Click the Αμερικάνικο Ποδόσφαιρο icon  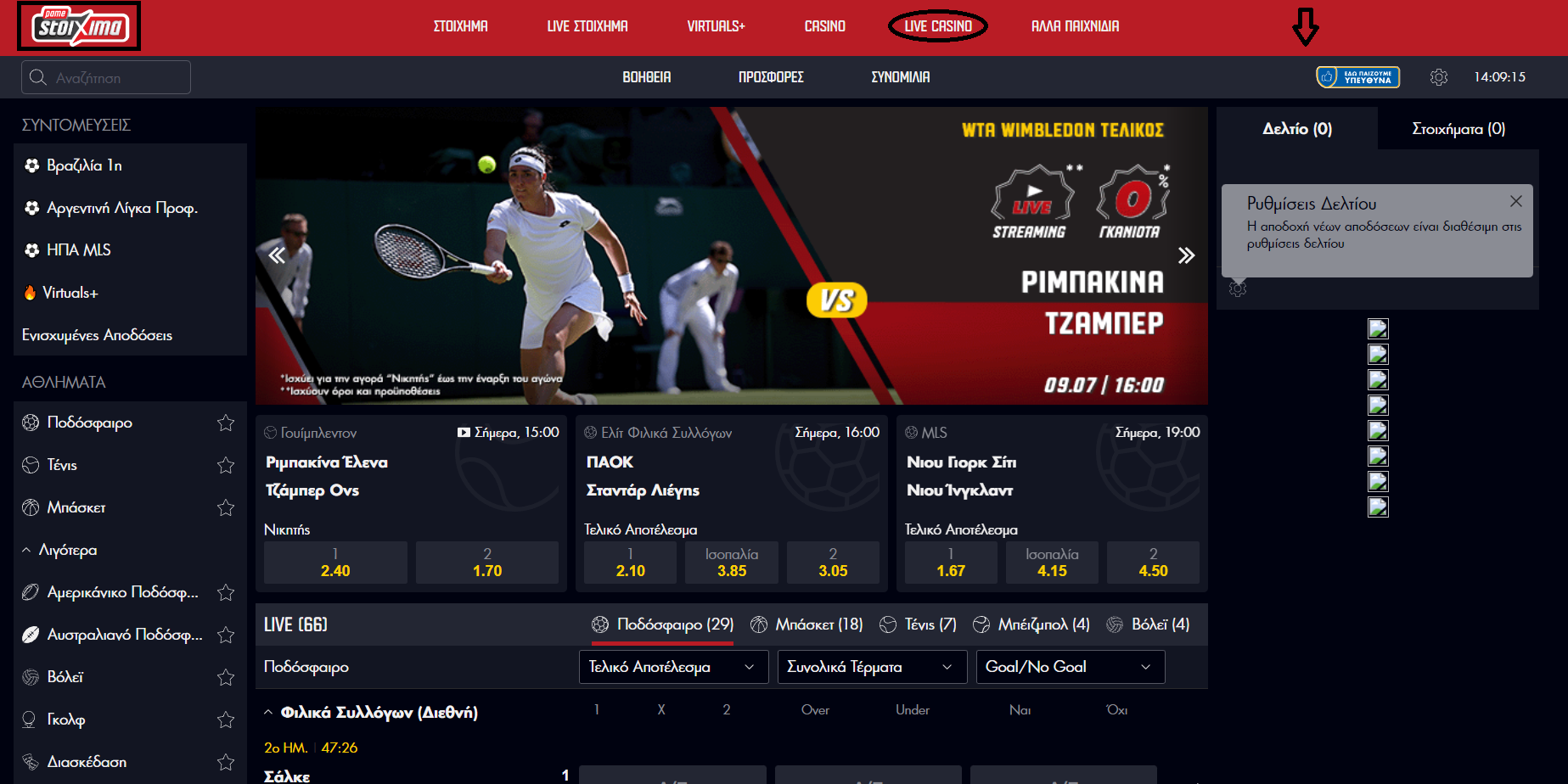(31, 592)
